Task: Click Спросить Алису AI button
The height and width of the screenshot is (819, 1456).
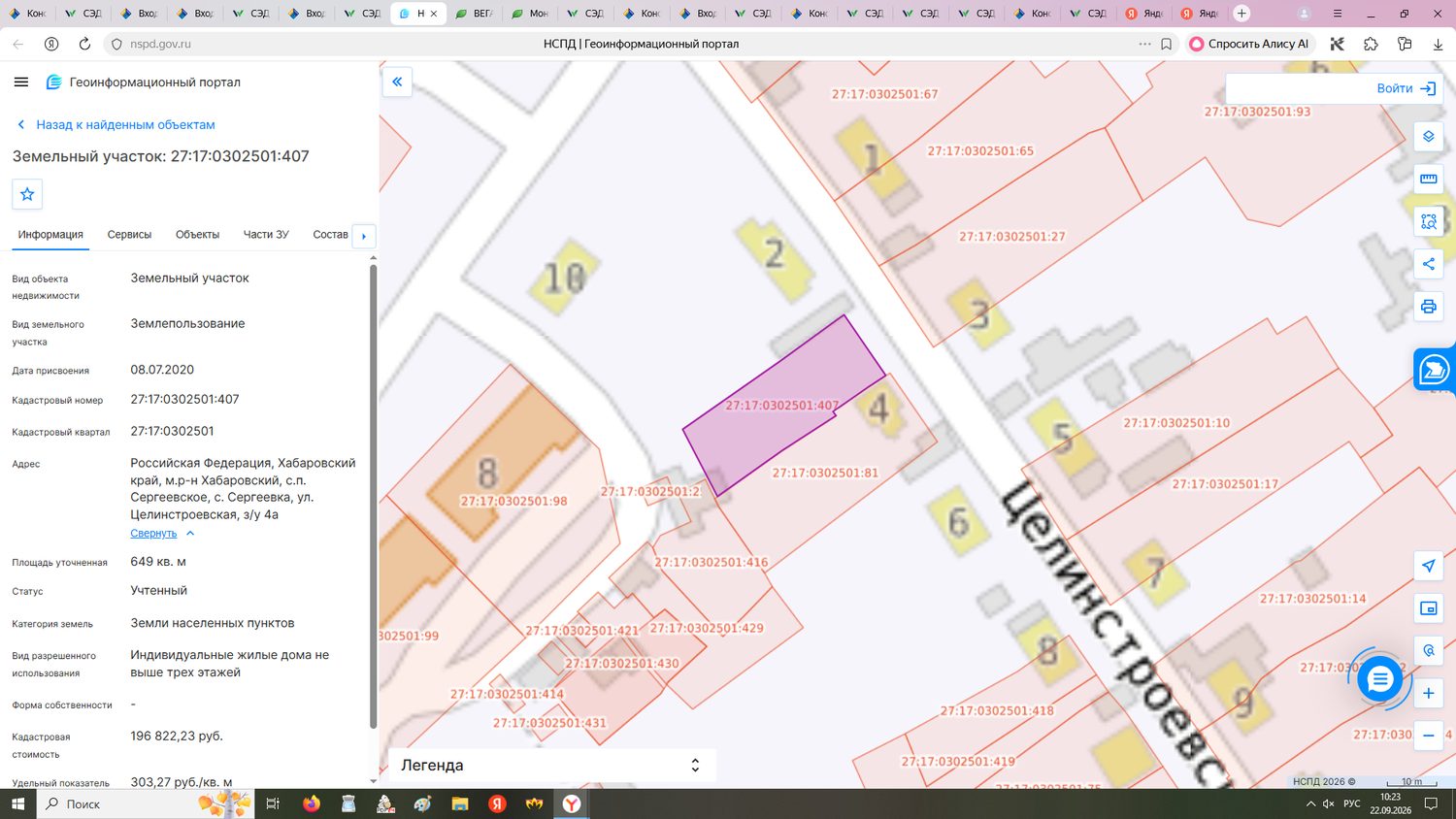Action: point(1249,44)
